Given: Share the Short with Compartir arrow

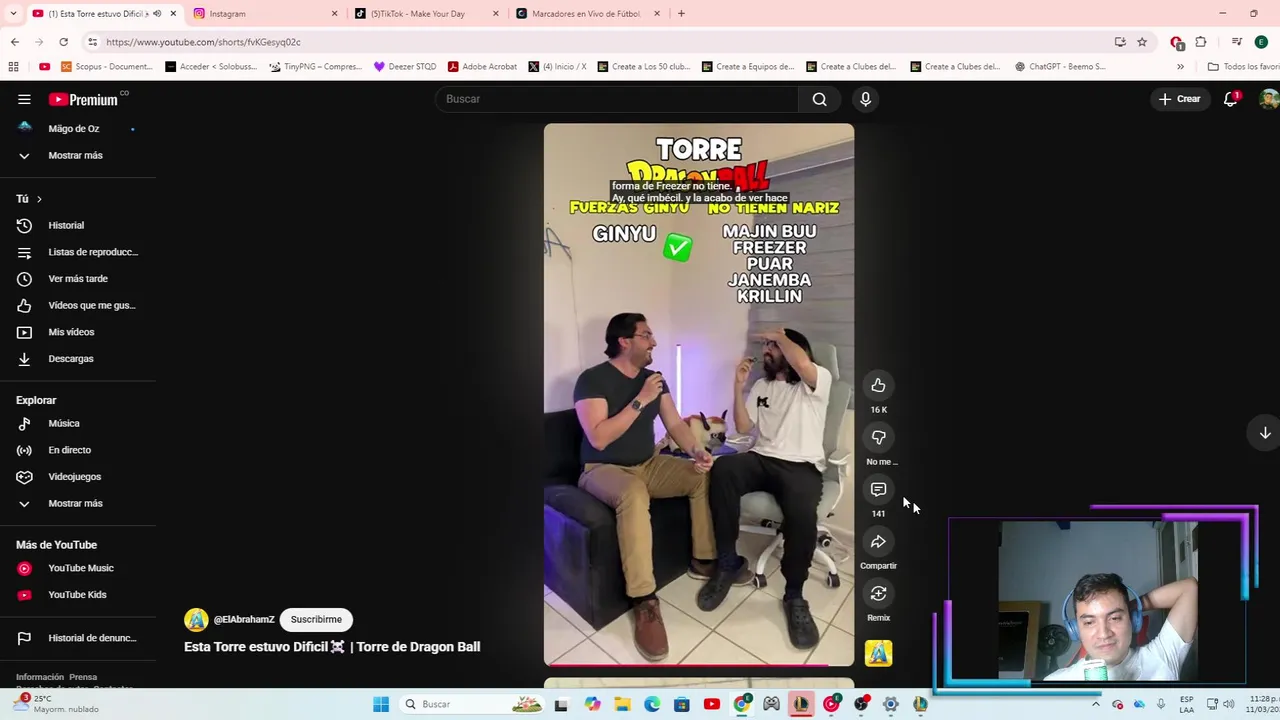Looking at the screenshot, I should click(878, 542).
